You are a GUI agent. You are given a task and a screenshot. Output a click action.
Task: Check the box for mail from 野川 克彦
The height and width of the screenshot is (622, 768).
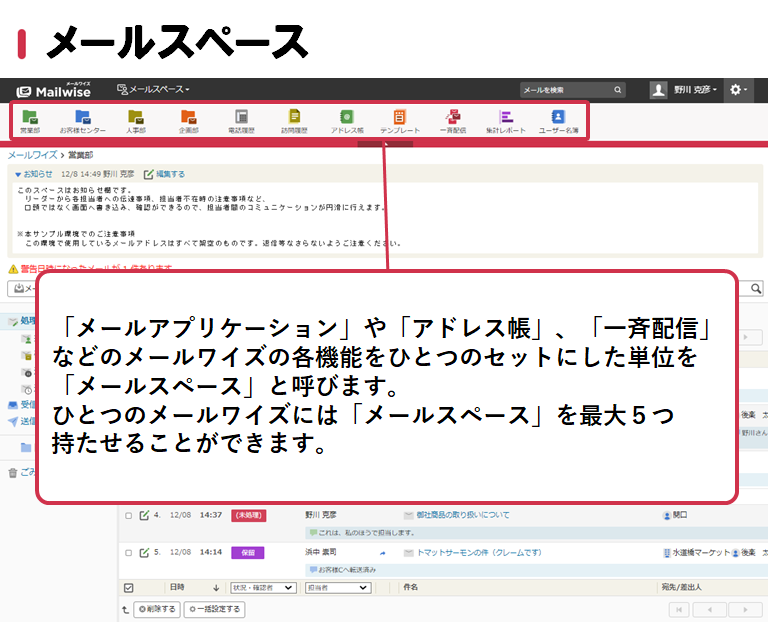click(x=127, y=515)
